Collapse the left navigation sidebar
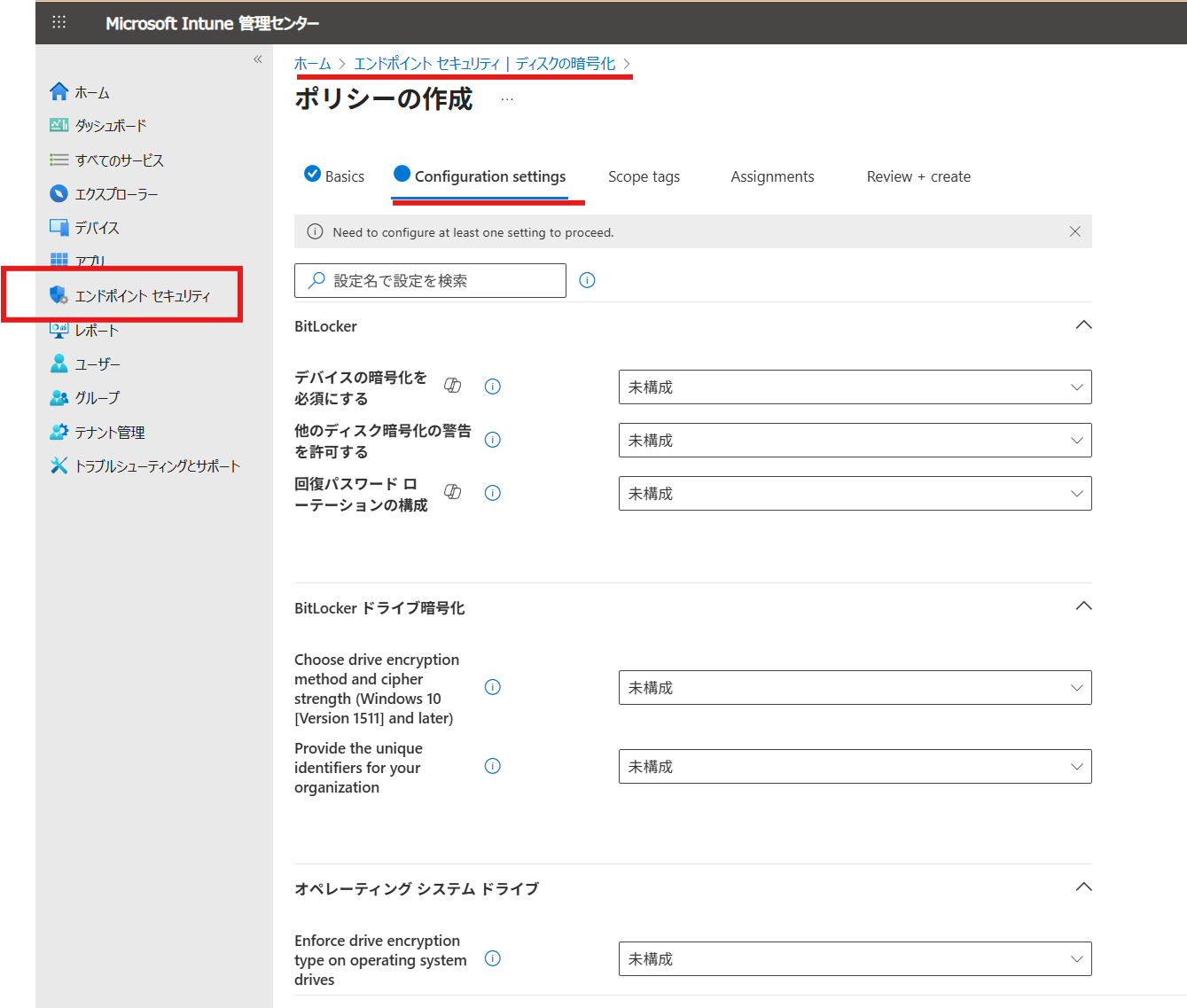This screenshot has height=1008, width=1187. coord(258,59)
